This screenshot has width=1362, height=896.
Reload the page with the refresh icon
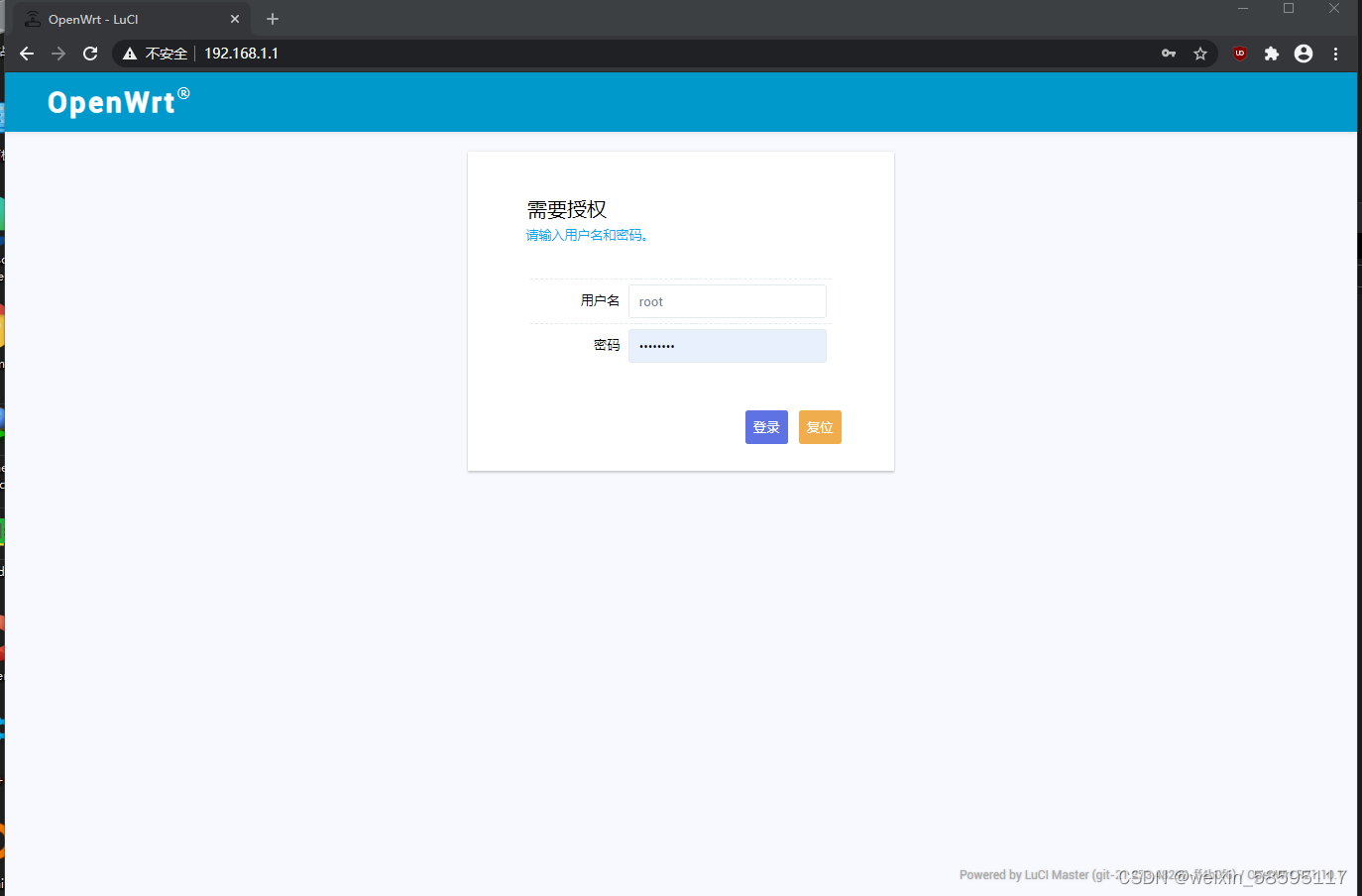[90, 54]
